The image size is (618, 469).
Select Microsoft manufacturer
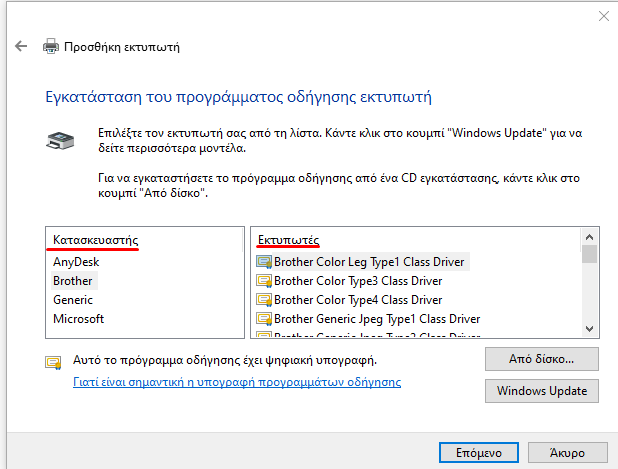(x=78, y=319)
